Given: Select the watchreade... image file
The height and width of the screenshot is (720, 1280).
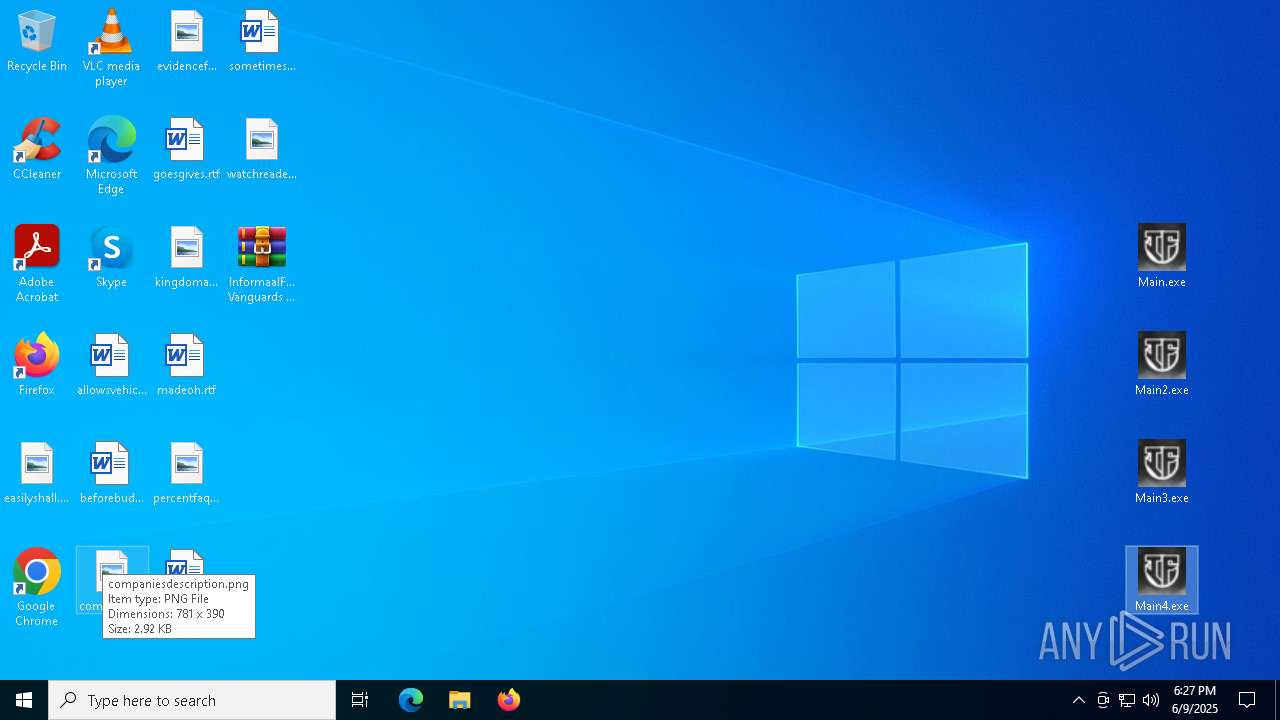Looking at the screenshot, I should coord(262,150).
